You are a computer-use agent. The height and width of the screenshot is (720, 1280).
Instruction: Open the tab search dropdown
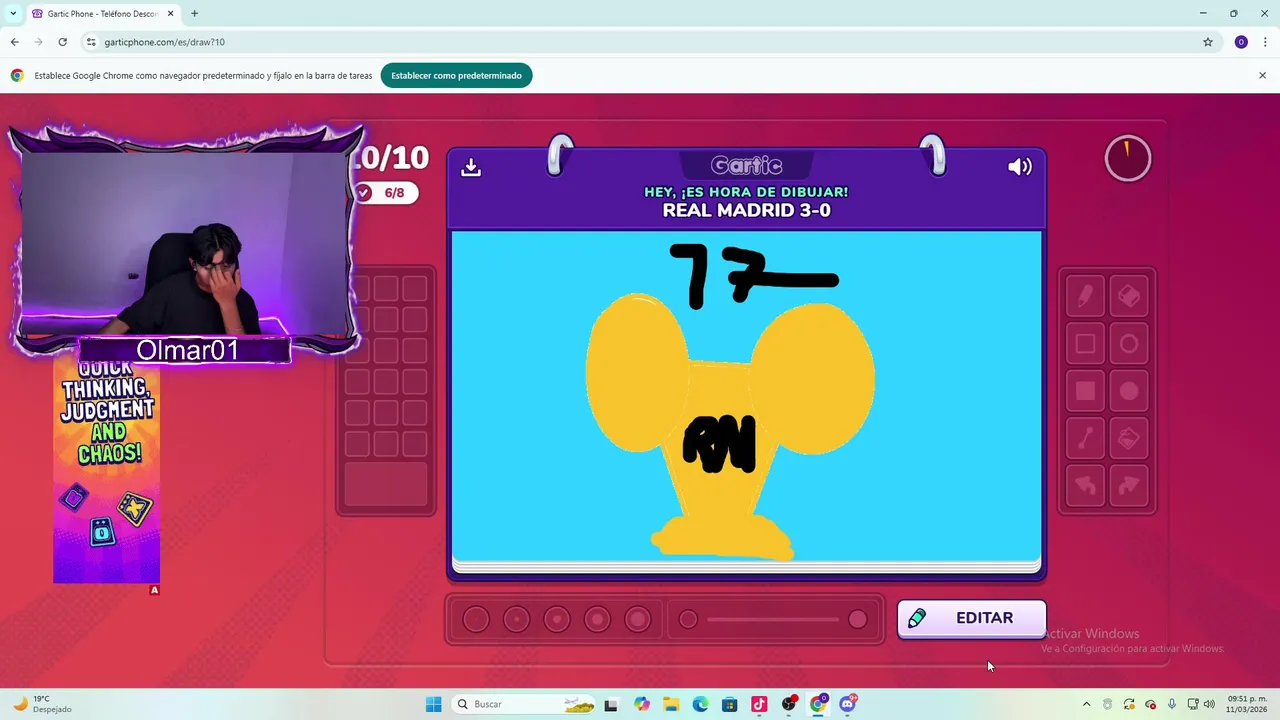(x=12, y=14)
